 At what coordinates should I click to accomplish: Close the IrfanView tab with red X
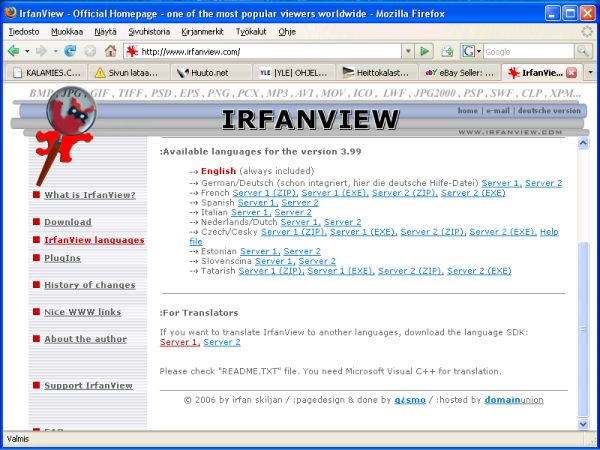tap(571, 73)
